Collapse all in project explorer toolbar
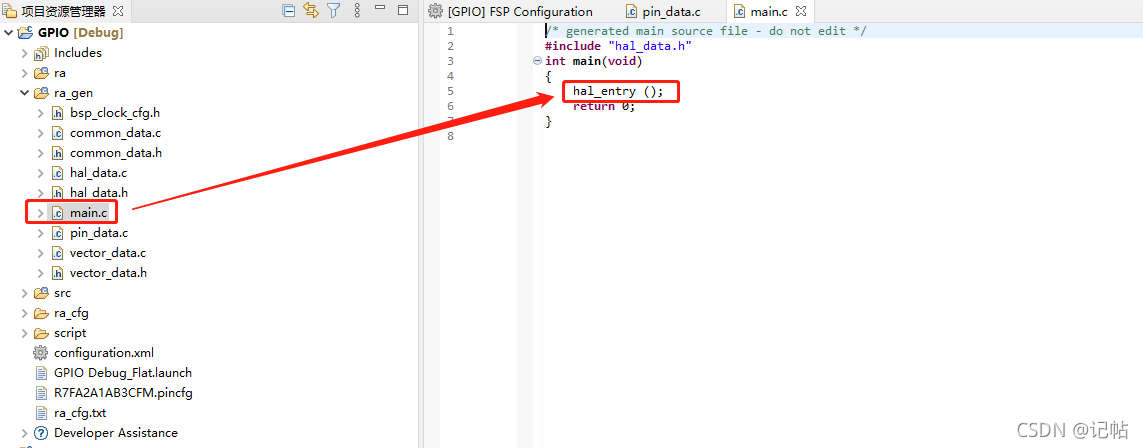Image resolution: width=1143 pixels, height=448 pixels. tap(289, 10)
